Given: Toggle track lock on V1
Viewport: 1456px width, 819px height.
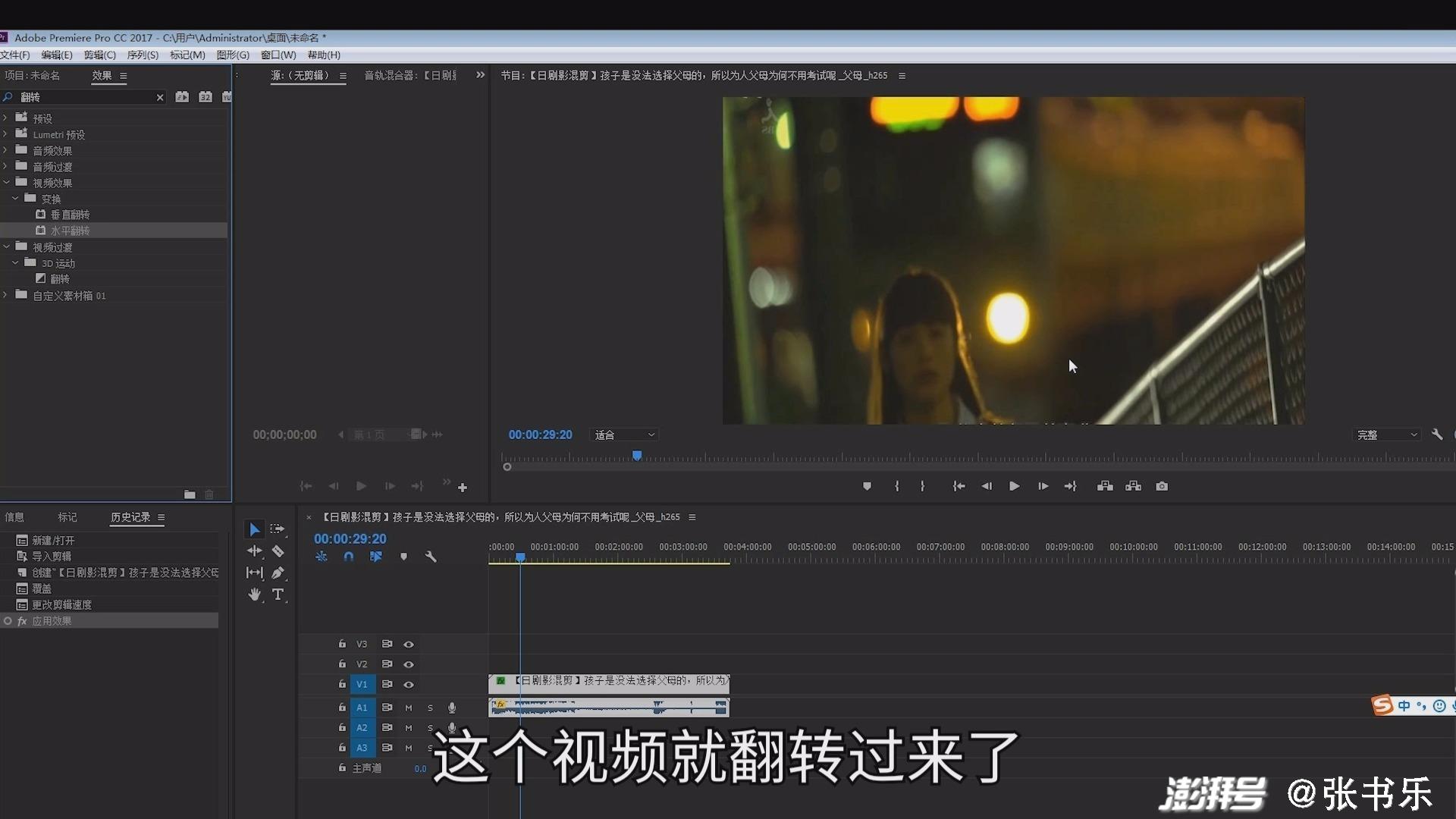Looking at the screenshot, I should coord(342,684).
